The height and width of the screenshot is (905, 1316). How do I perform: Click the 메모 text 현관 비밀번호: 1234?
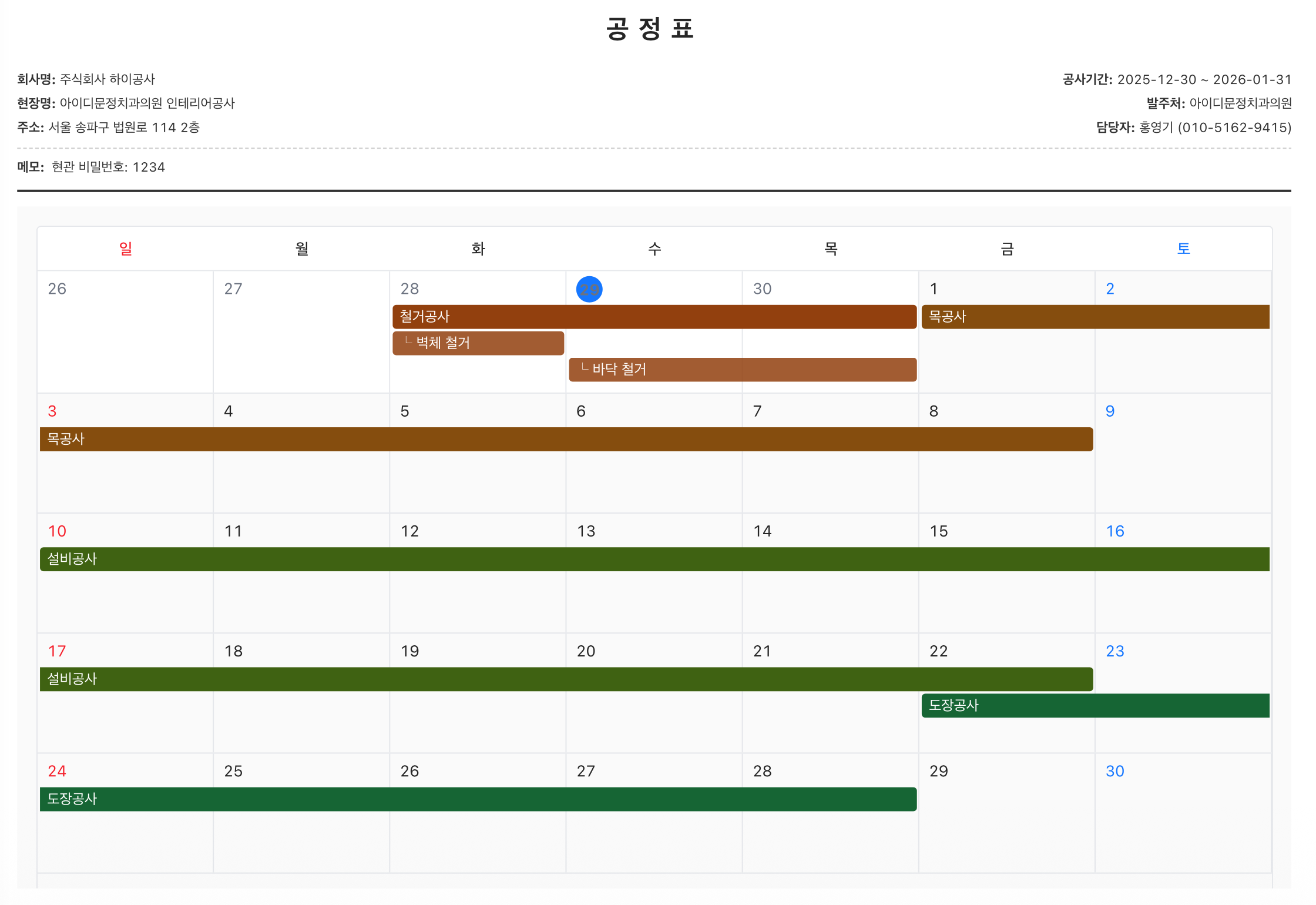tap(108, 167)
